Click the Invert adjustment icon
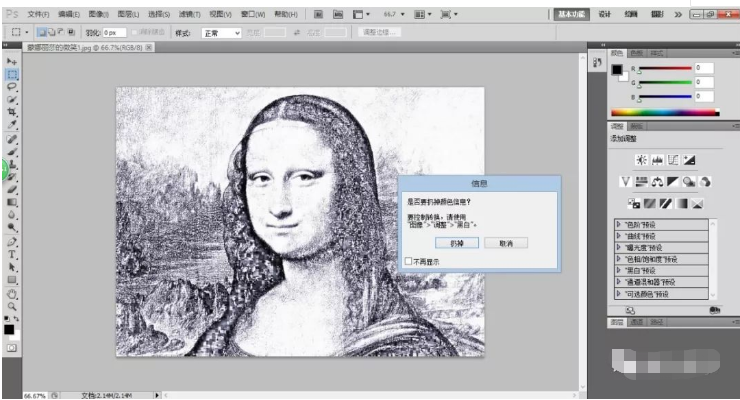The height and width of the screenshot is (400, 740). [634, 203]
